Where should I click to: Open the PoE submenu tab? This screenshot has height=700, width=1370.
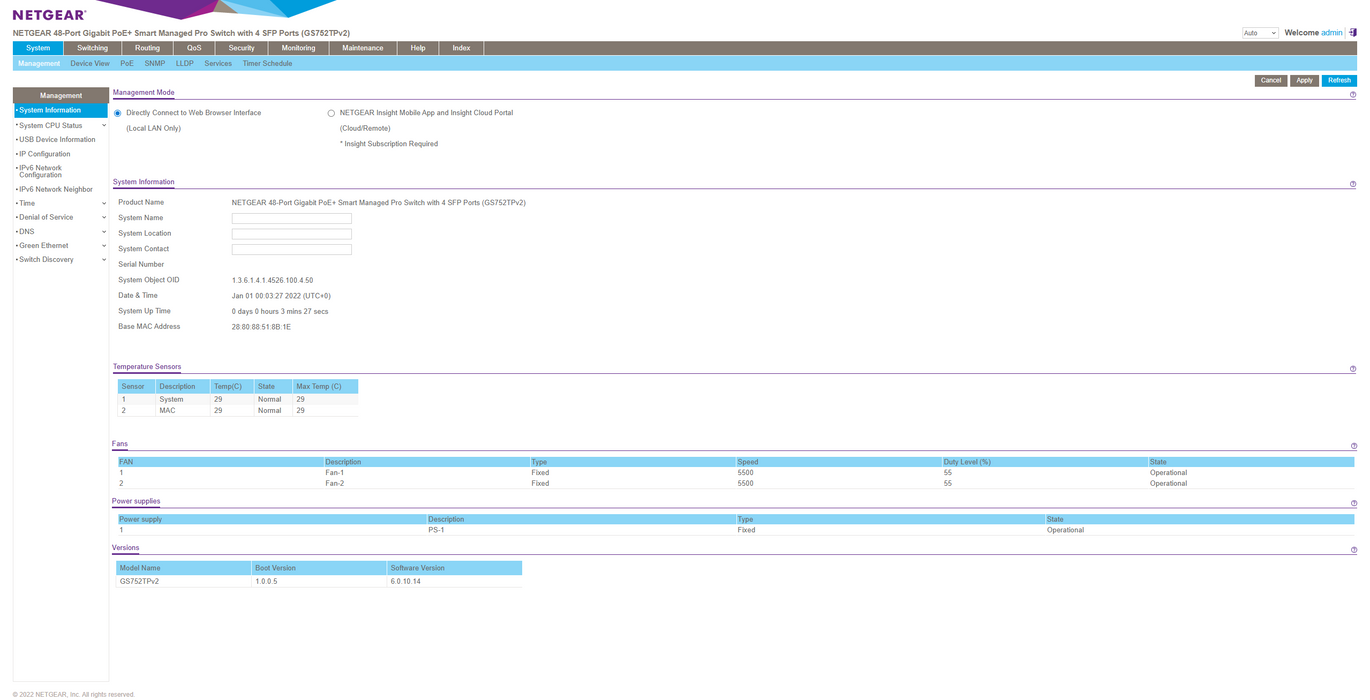[x=127, y=63]
